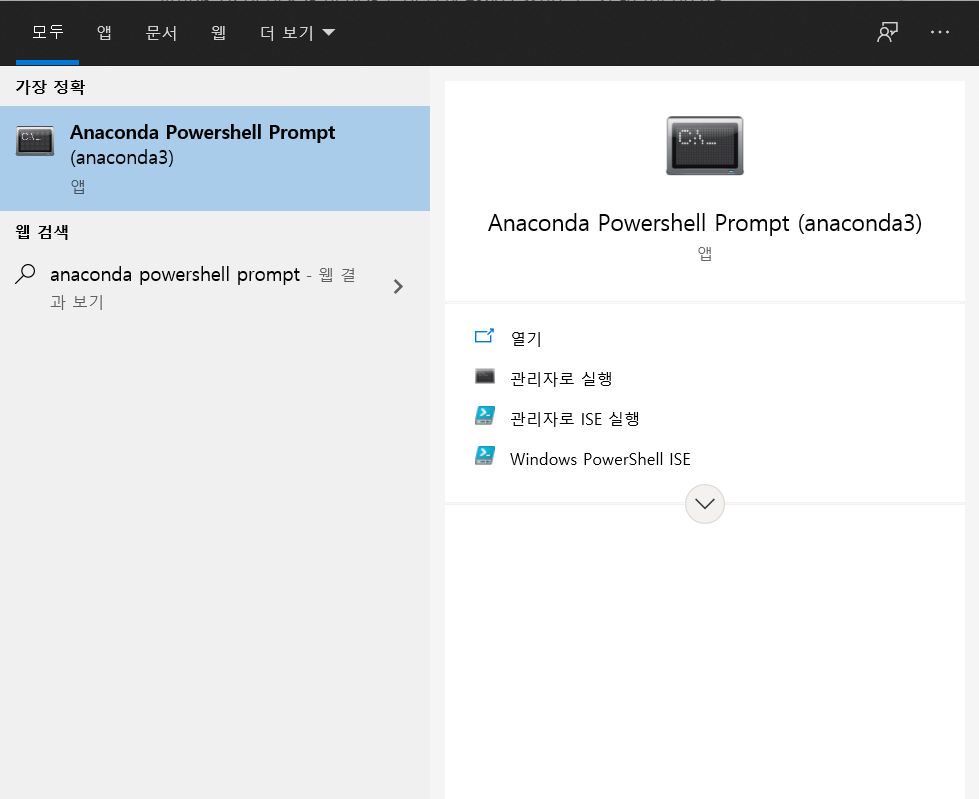Open the three-dot more options menu
Image resolution: width=979 pixels, height=799 pixels.
[940, 32]
